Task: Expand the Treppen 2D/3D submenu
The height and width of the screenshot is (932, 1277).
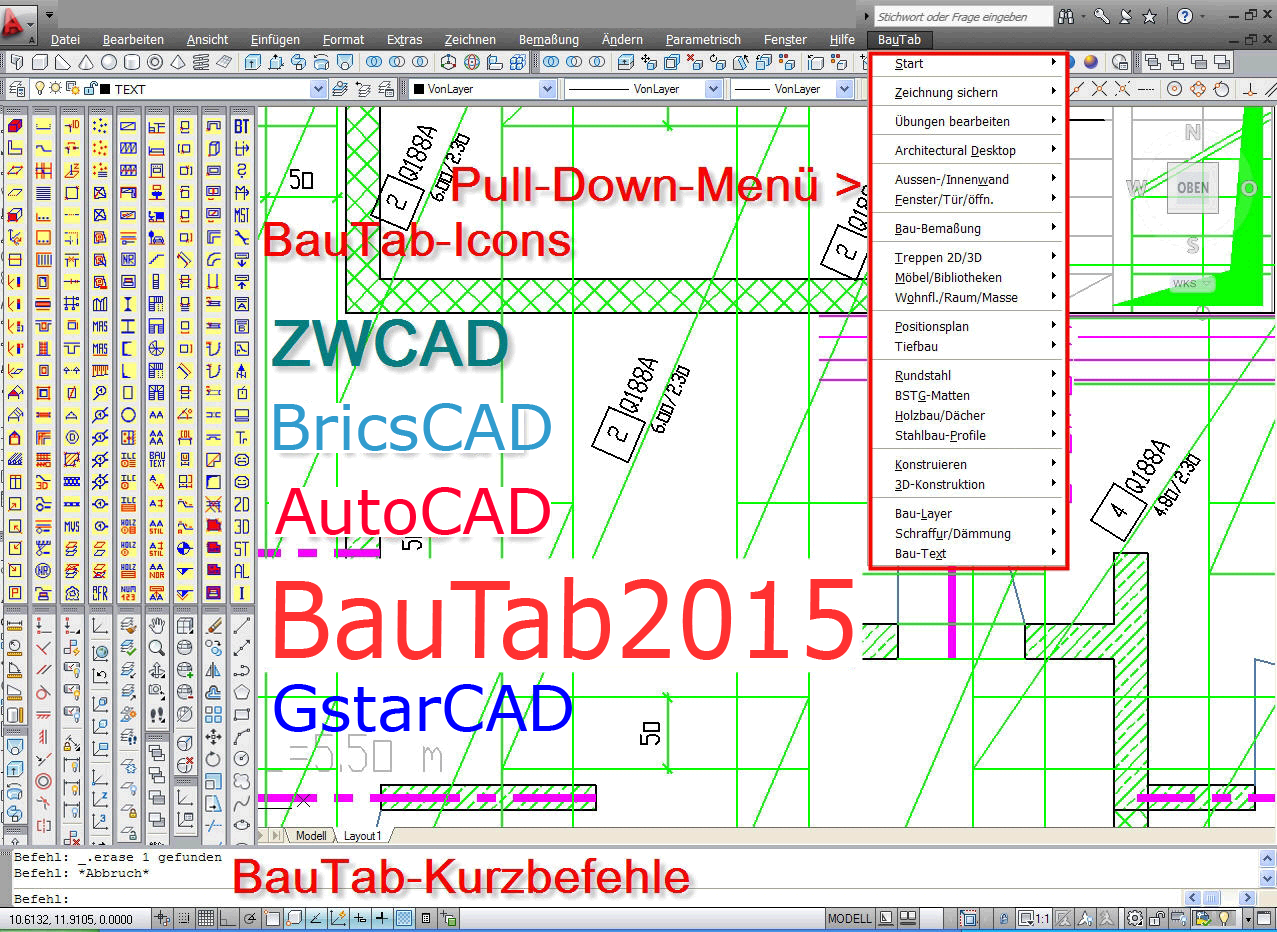Action: 969,257
